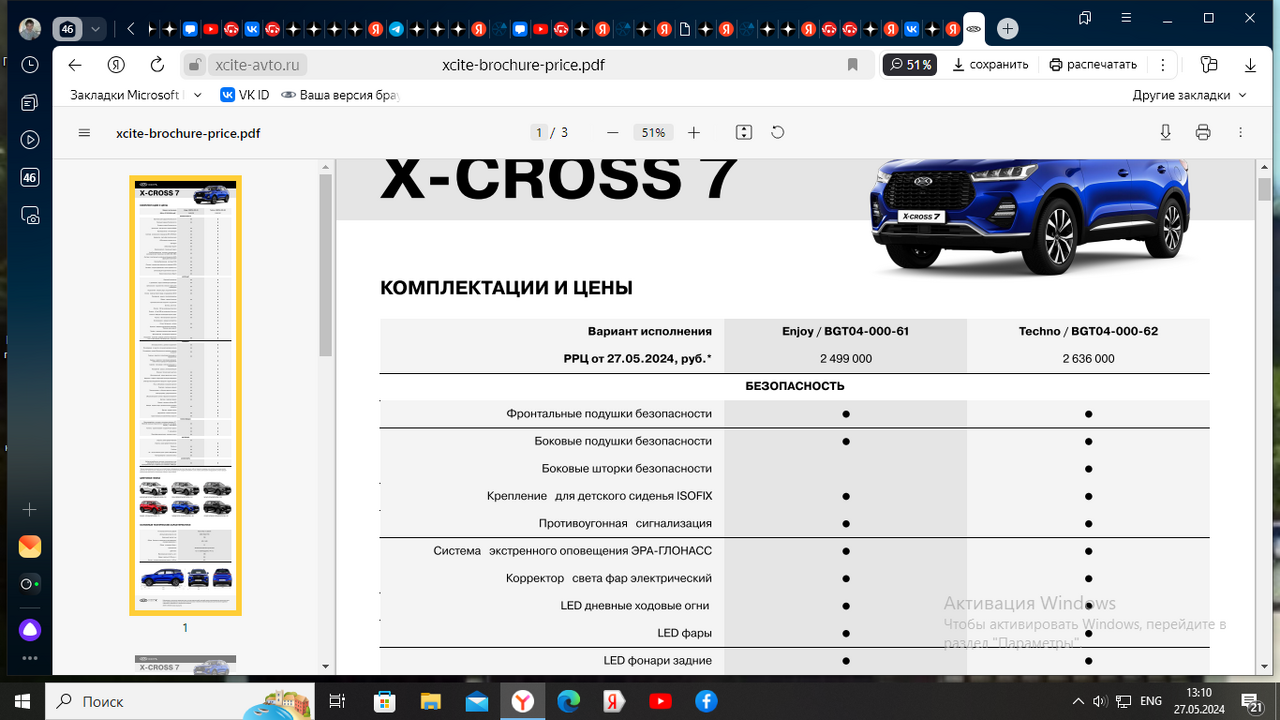Click распечатать to print the PDF
The width and height of the screenshot is (1280, 720).
(x=1093, y=65)
